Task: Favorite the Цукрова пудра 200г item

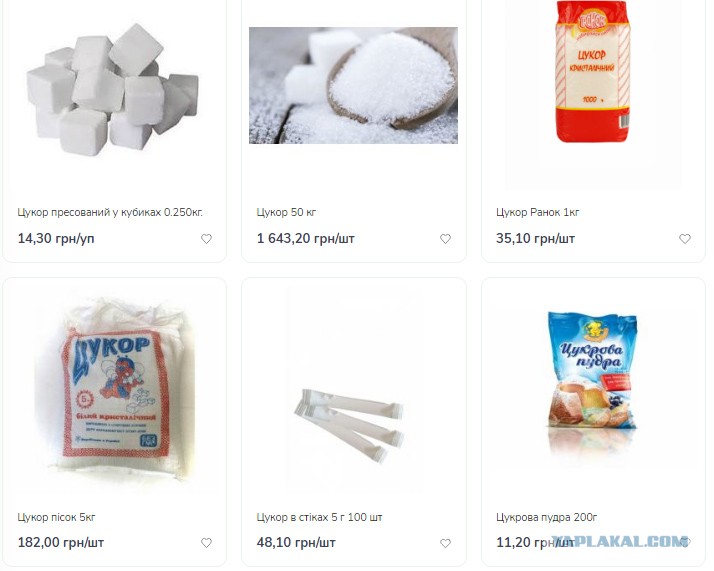Action: 685,542
